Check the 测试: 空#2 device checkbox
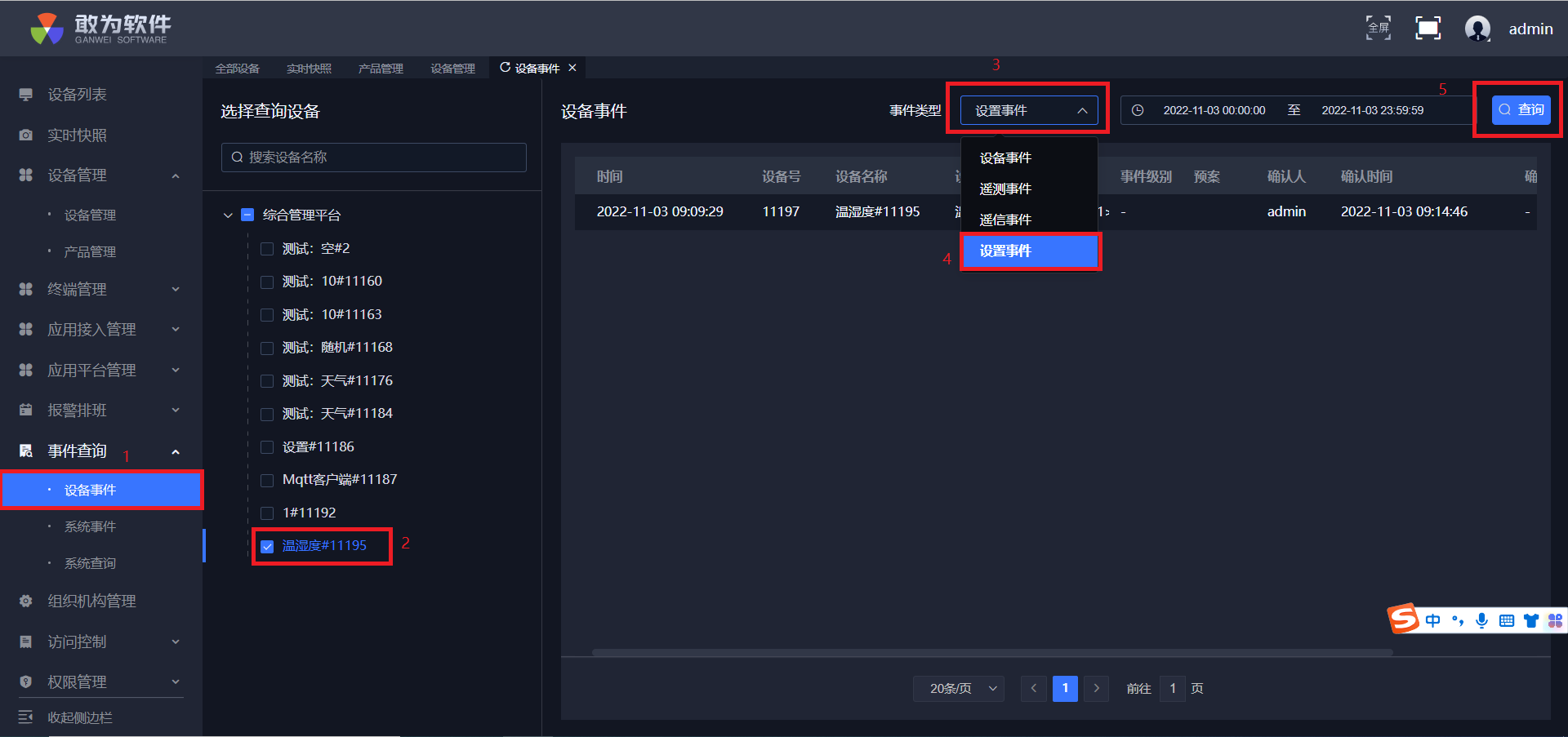The image size is (1568, 737). (267, 249)
